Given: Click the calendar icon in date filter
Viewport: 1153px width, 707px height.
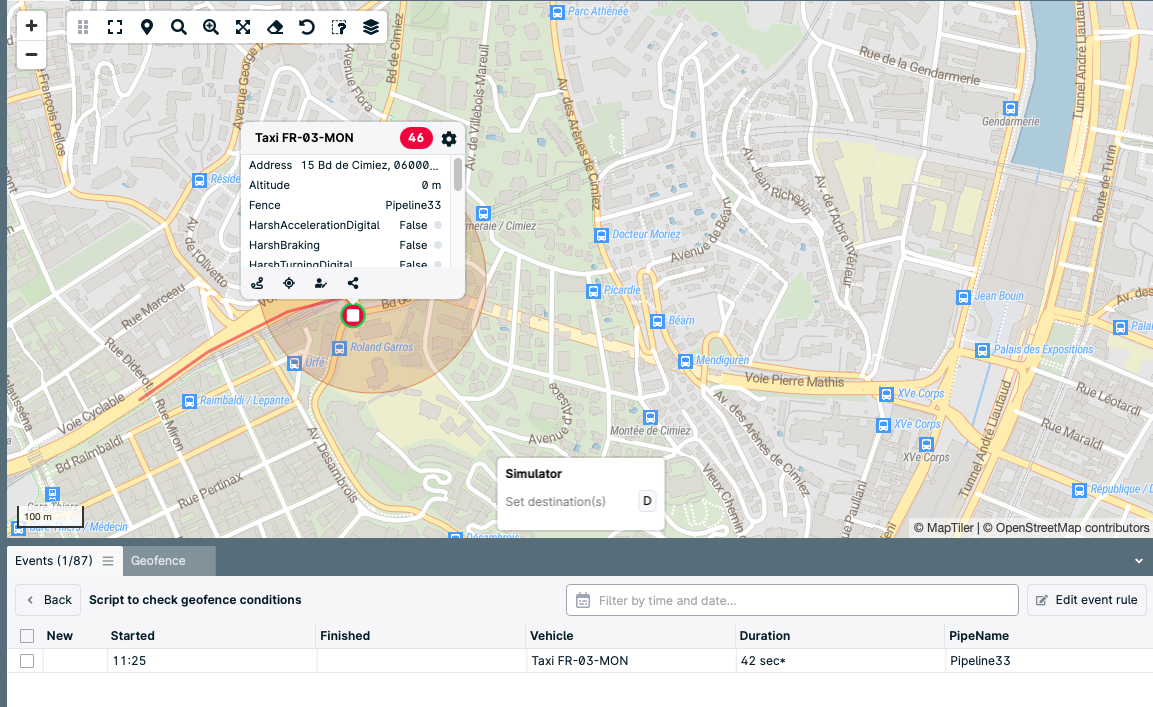Looking at the screenshot, I should 583,600.
